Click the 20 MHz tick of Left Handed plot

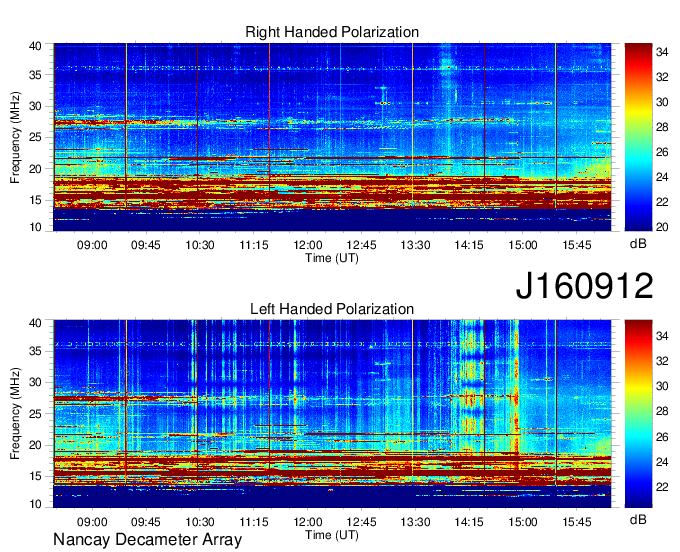(35, 445)
